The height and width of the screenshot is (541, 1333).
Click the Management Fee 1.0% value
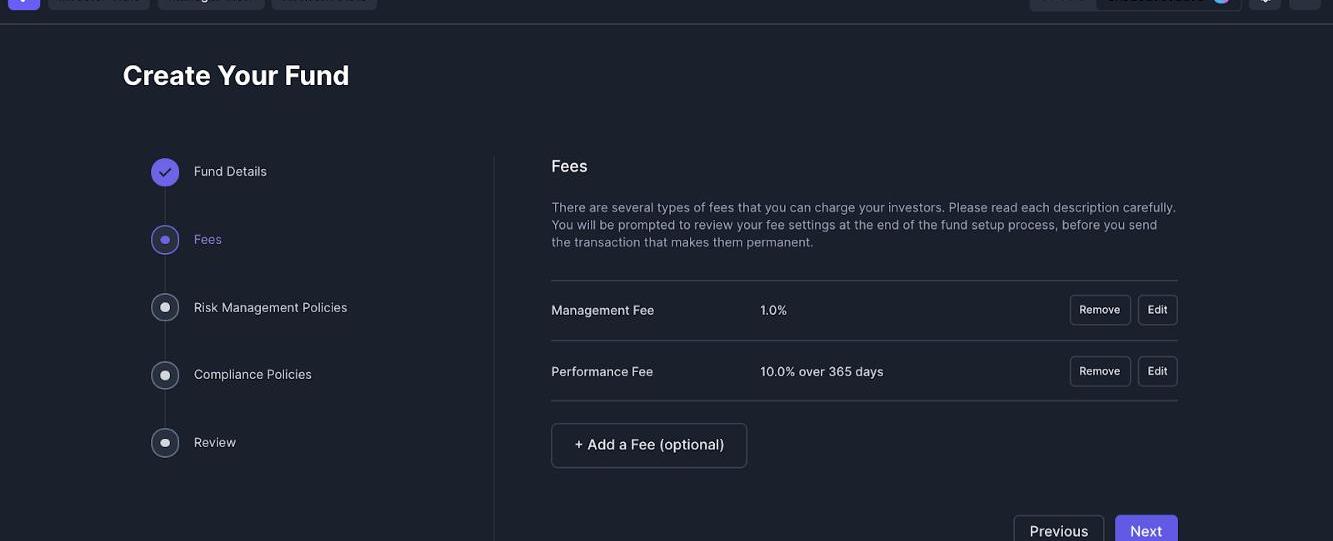pyautogui.click(x=773, y=311)
